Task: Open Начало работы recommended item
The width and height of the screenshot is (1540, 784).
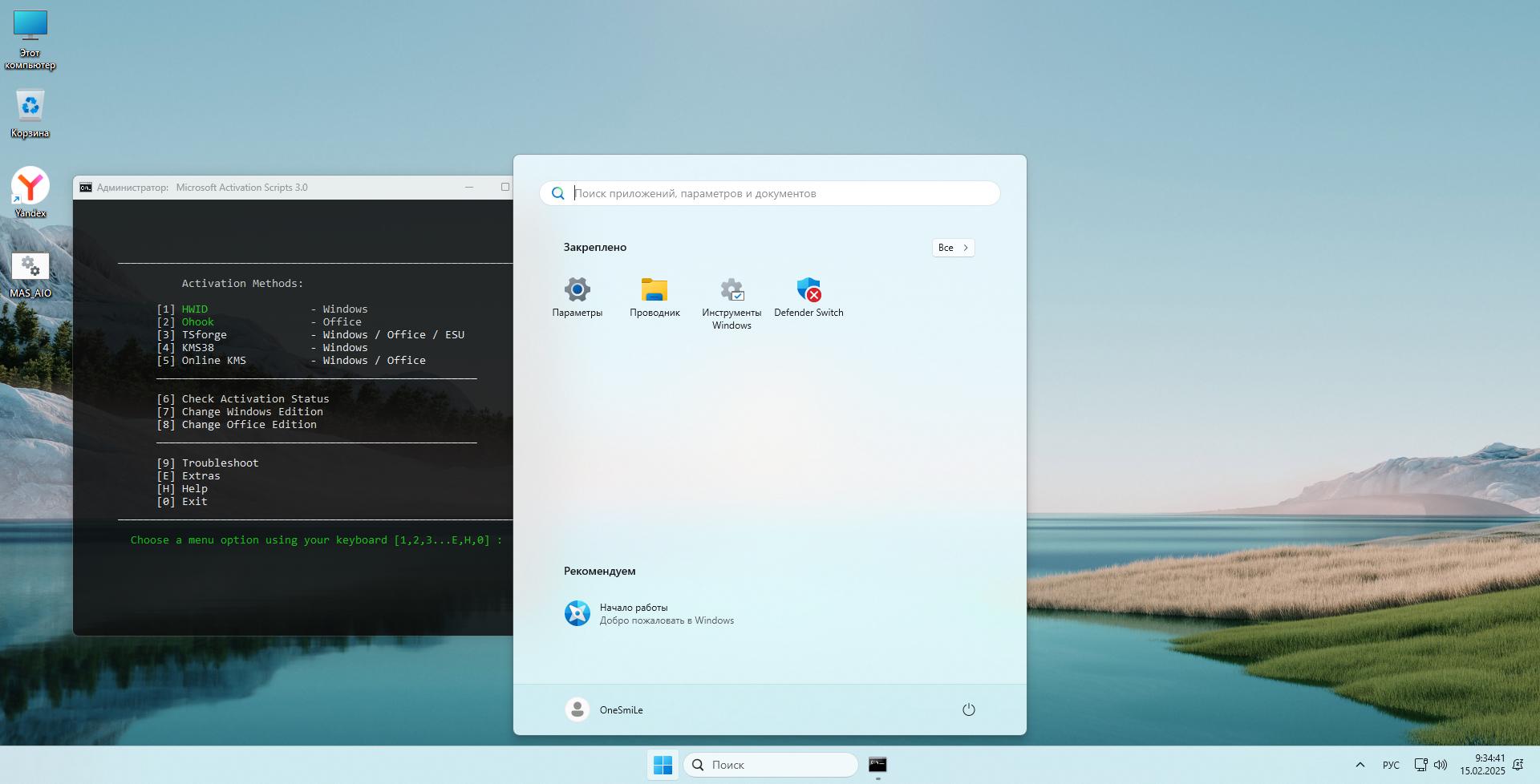Action: [648, 613]
